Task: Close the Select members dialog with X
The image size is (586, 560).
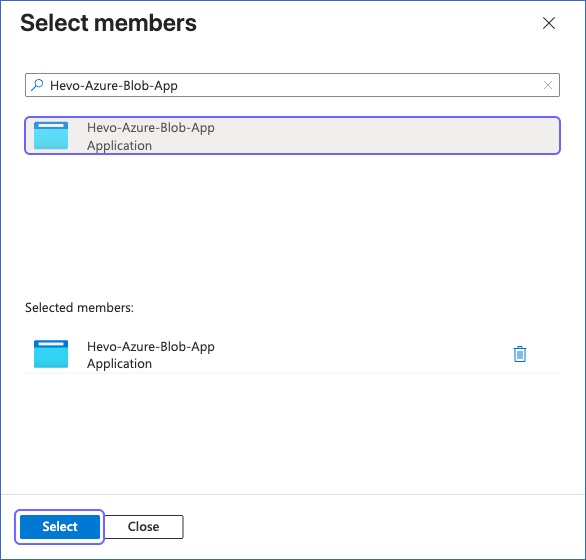Action: [549, 23]
